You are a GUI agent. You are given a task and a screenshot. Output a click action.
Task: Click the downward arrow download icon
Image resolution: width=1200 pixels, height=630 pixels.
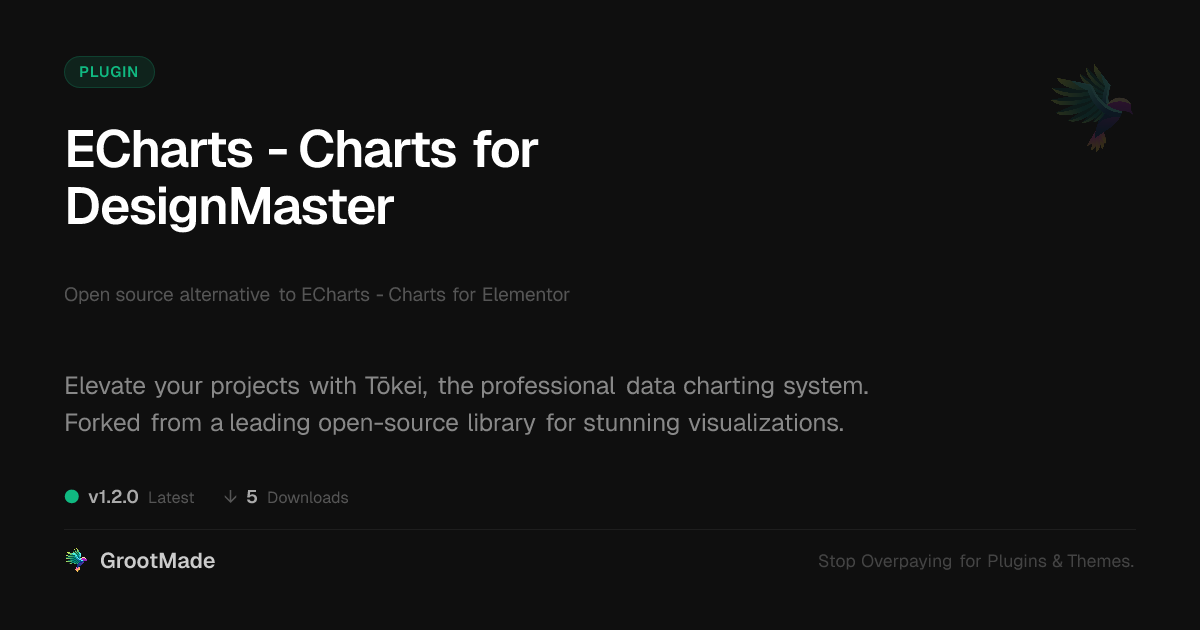230,497
